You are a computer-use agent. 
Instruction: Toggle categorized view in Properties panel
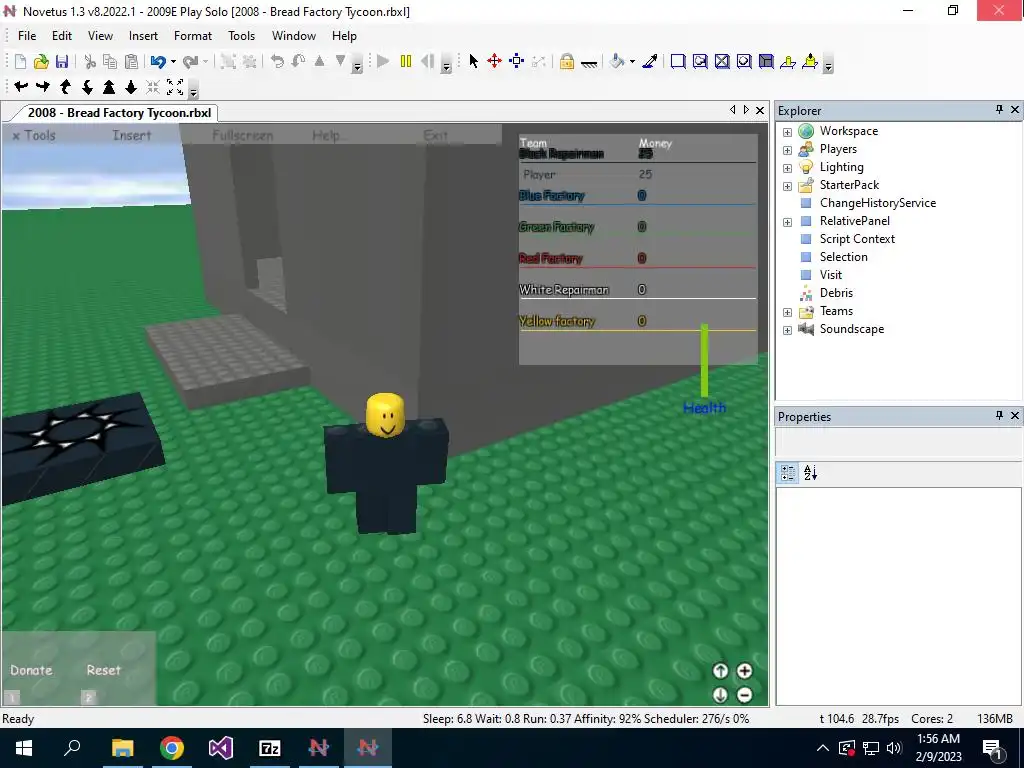[x=788, y=473]
